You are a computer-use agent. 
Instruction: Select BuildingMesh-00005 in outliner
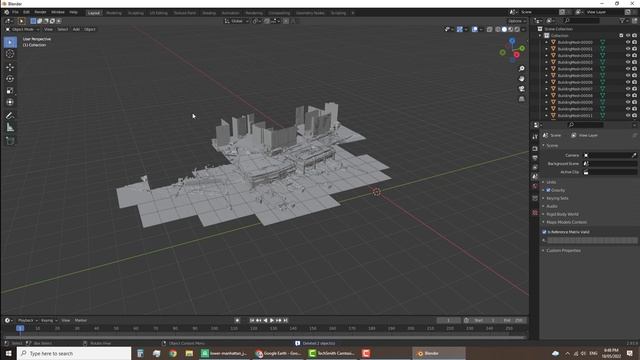pos(575,76)
